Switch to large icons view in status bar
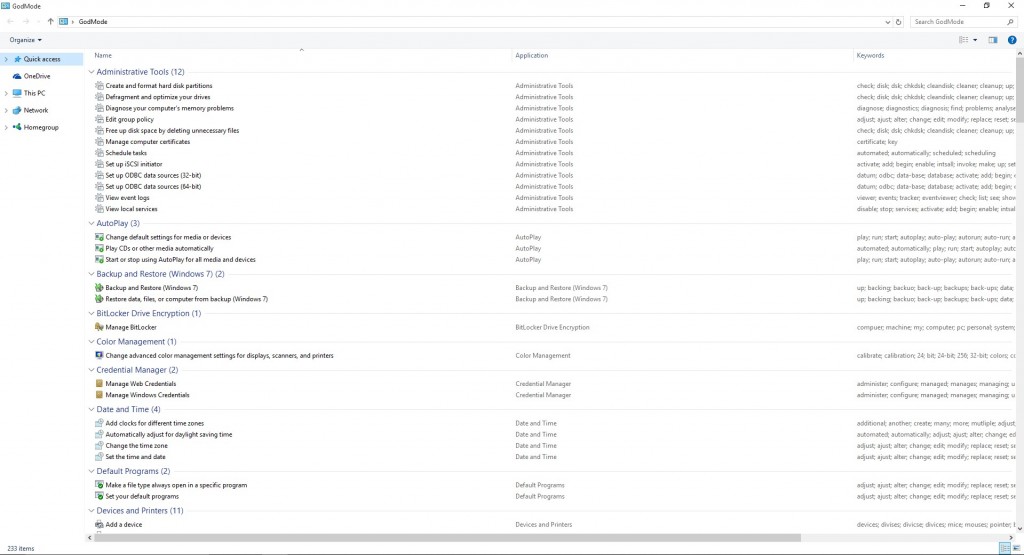This screenshot has height=555, width=1024. [1017, 548]
